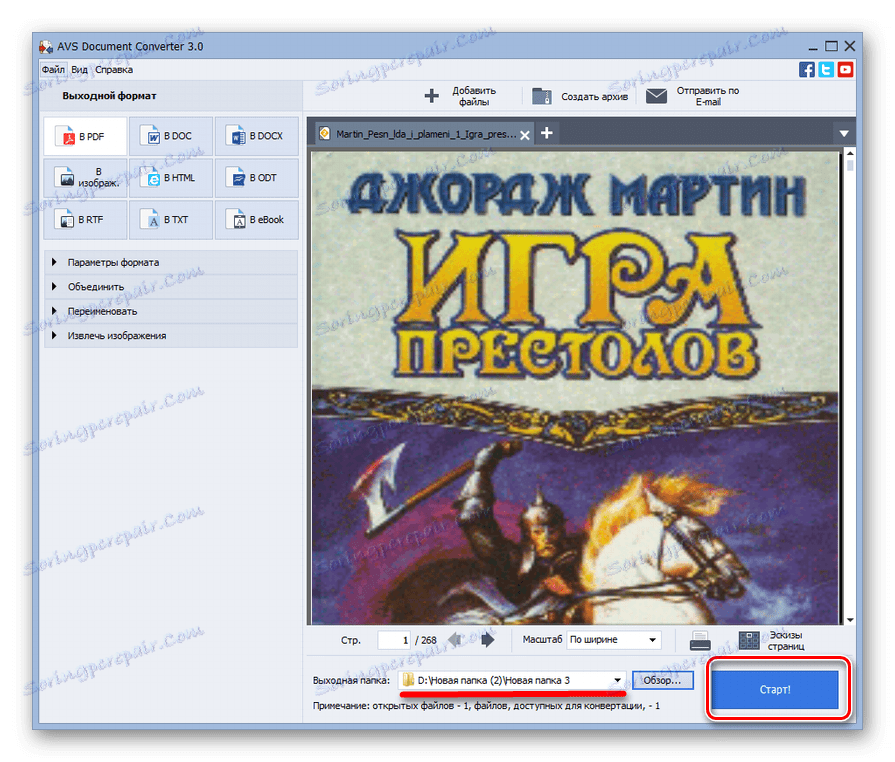The width and height of the screenshot is (895, 762).
Task: Click Send by E-mail (Отправить по E-mail)
Action: coord(692,96)
